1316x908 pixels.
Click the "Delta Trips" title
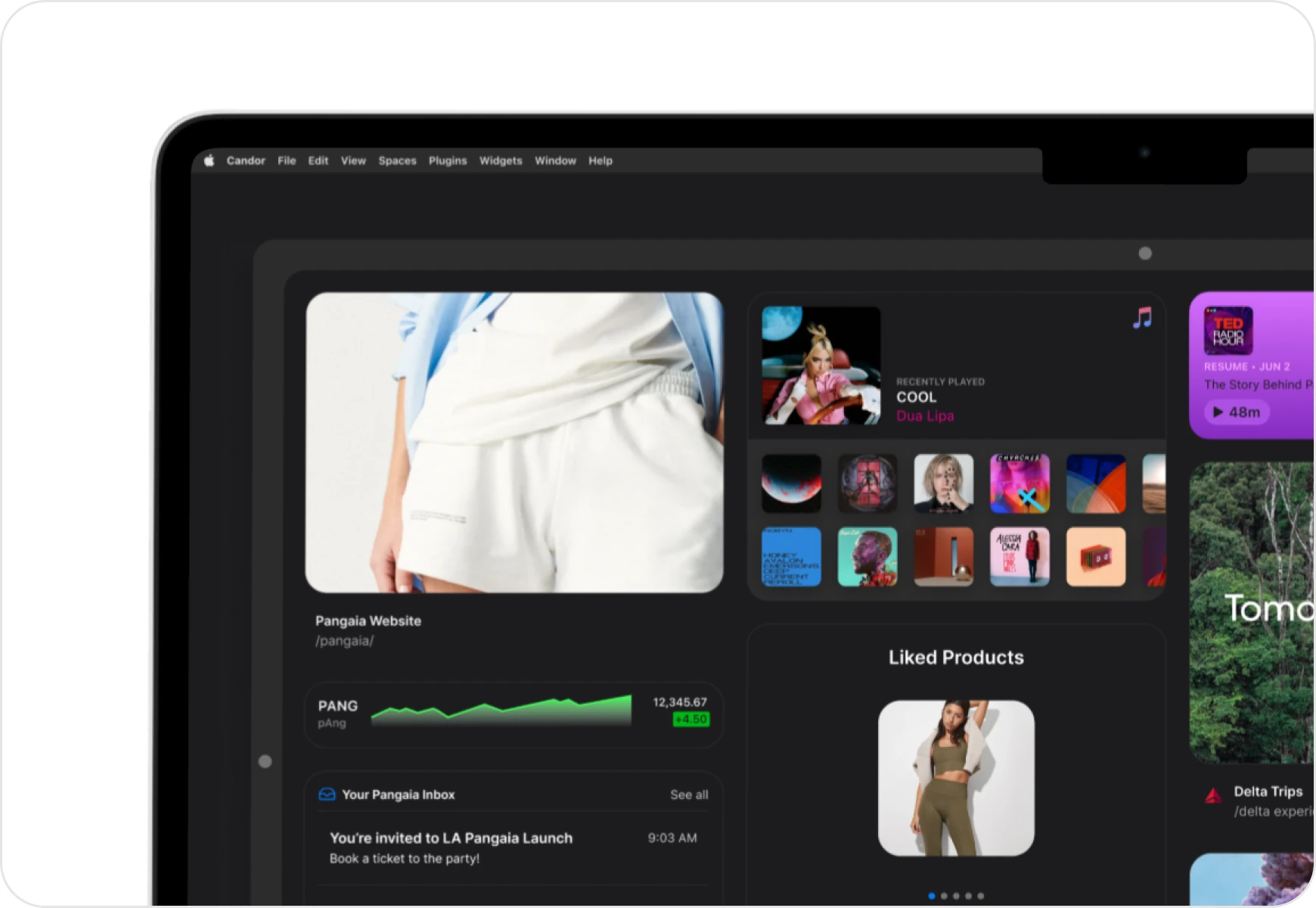[x=1268, y=791]
